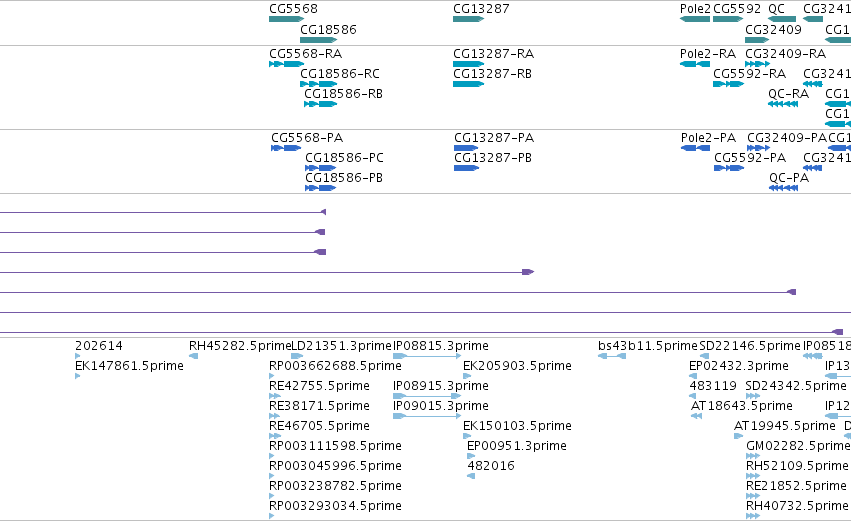Select the bs43b11.5prime EST label
This screenshot has width=851, height=521.
(x=647, y=346)
